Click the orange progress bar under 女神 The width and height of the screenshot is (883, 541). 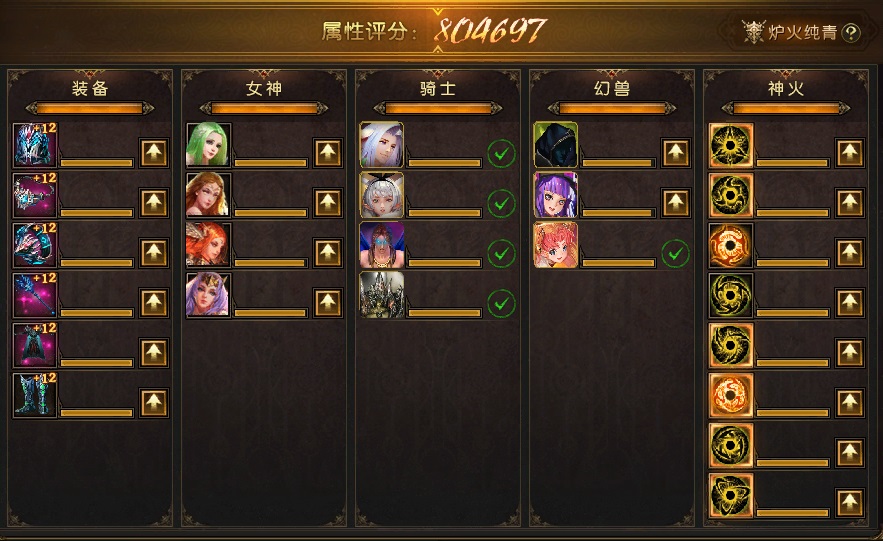264,108
